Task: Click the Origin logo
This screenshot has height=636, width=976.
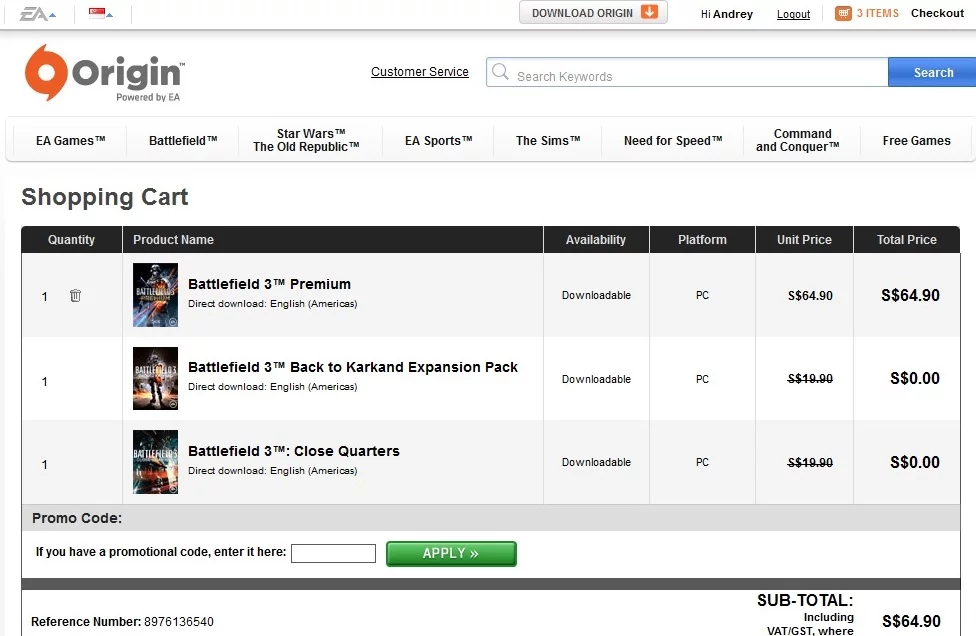Action: point(104,73)
